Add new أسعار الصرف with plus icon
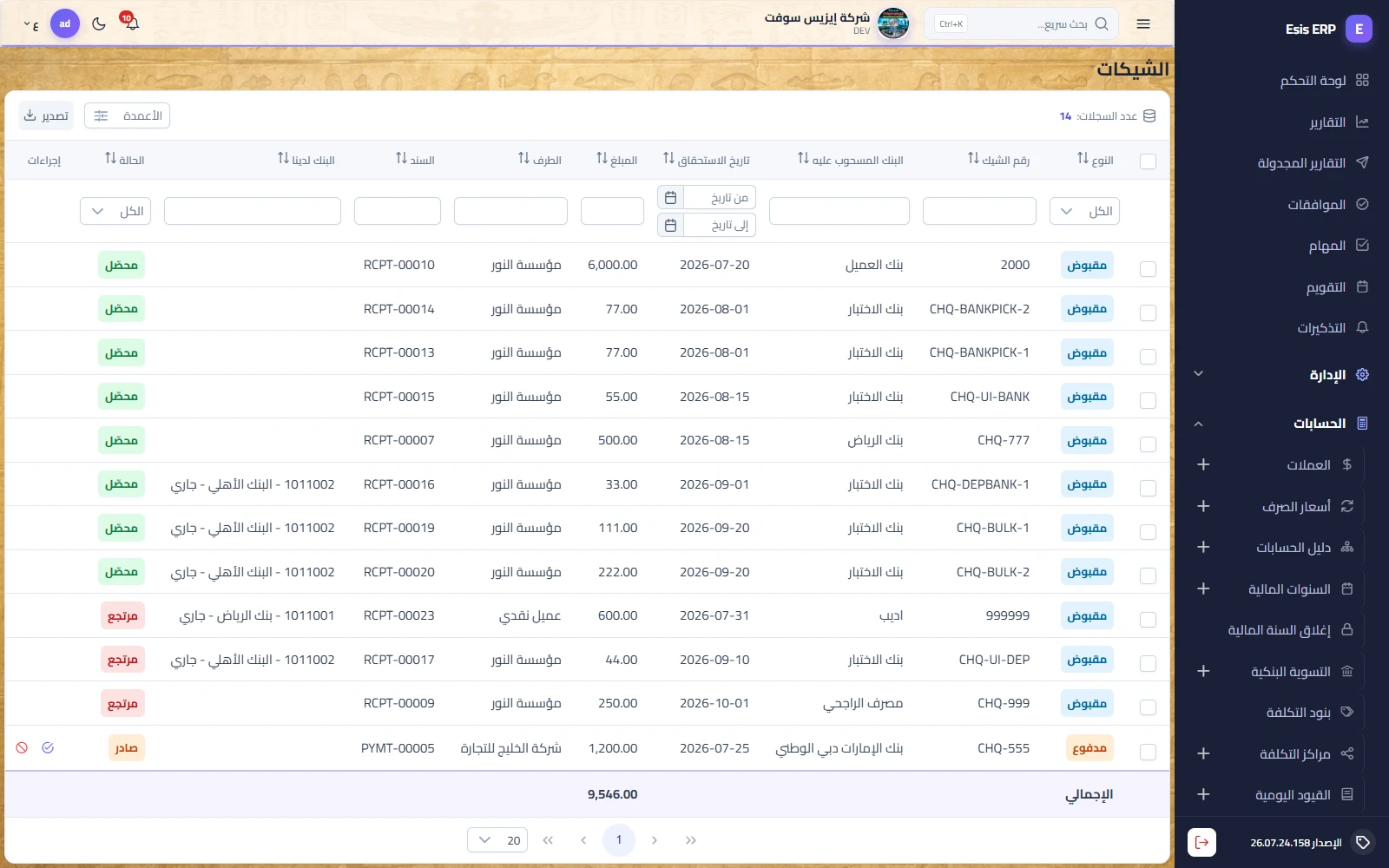 [x=1203, y=506]
